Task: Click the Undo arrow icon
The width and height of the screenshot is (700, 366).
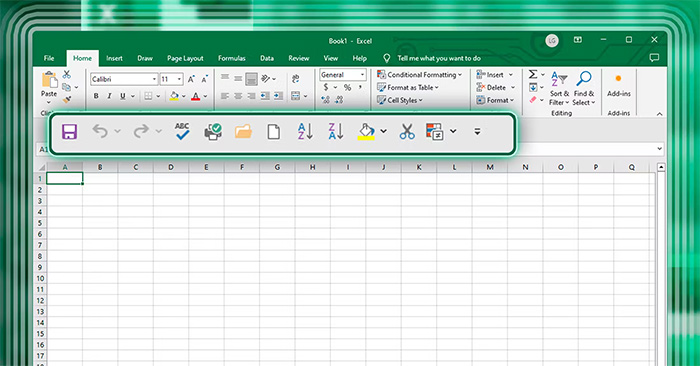Action: 100,131
